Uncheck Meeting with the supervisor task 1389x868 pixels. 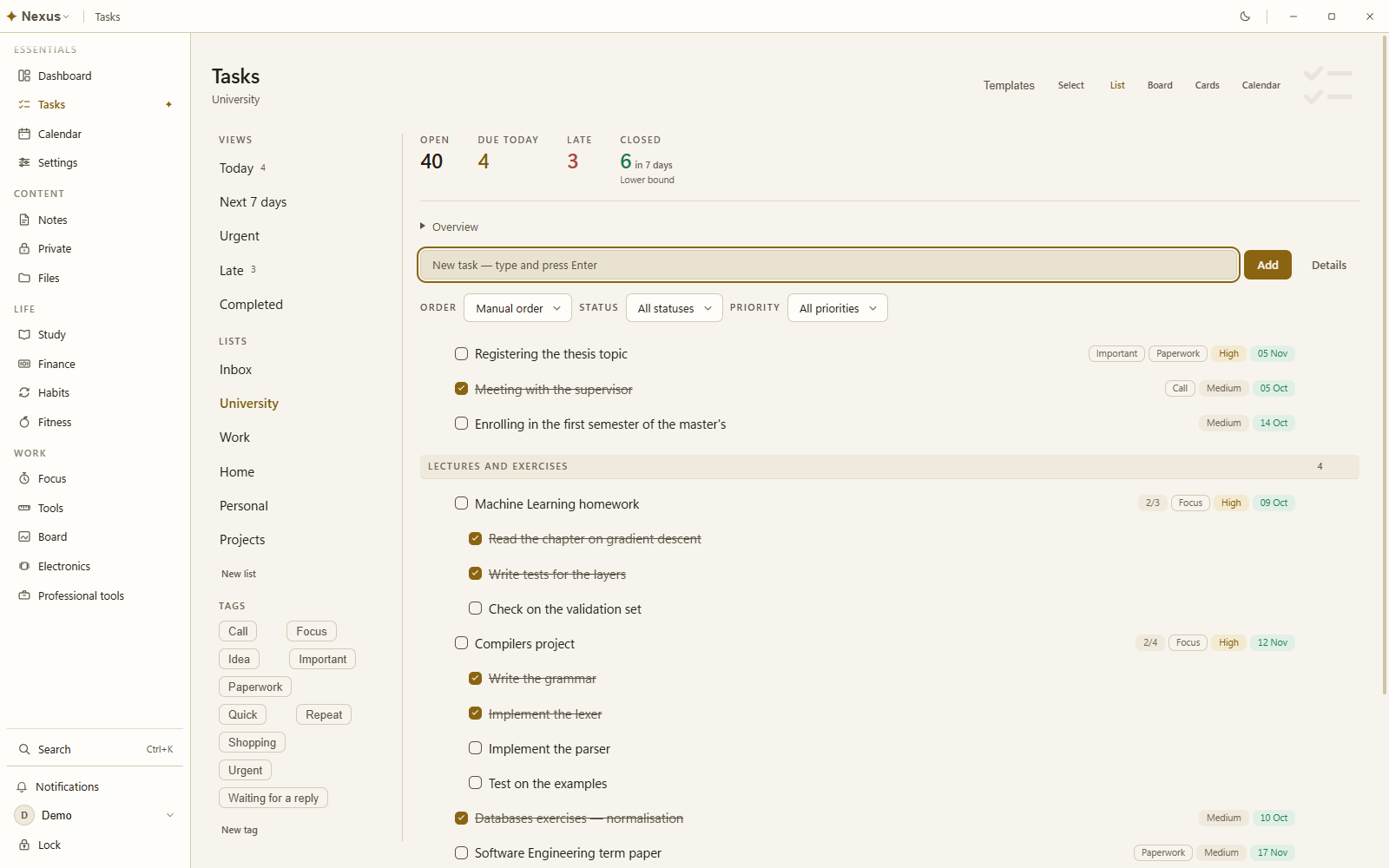[461, 389]
